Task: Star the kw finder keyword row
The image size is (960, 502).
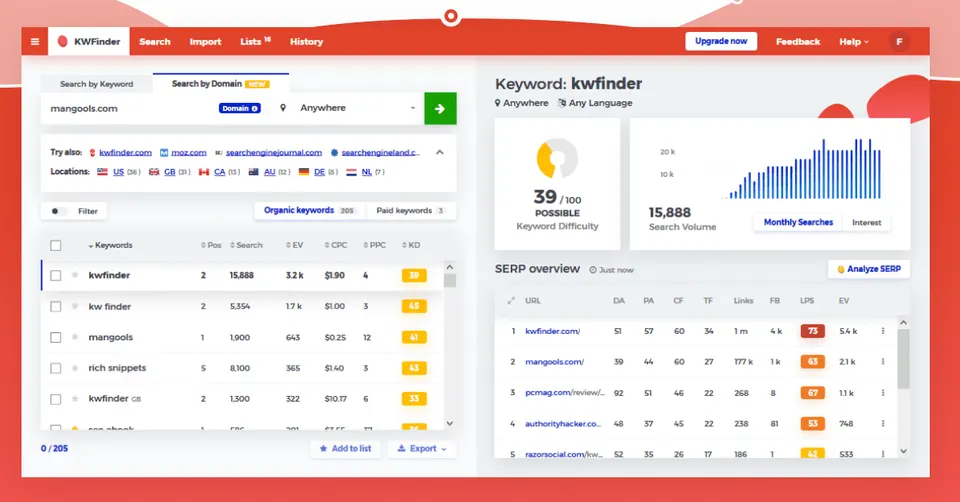Action: (x=75, y=306)
